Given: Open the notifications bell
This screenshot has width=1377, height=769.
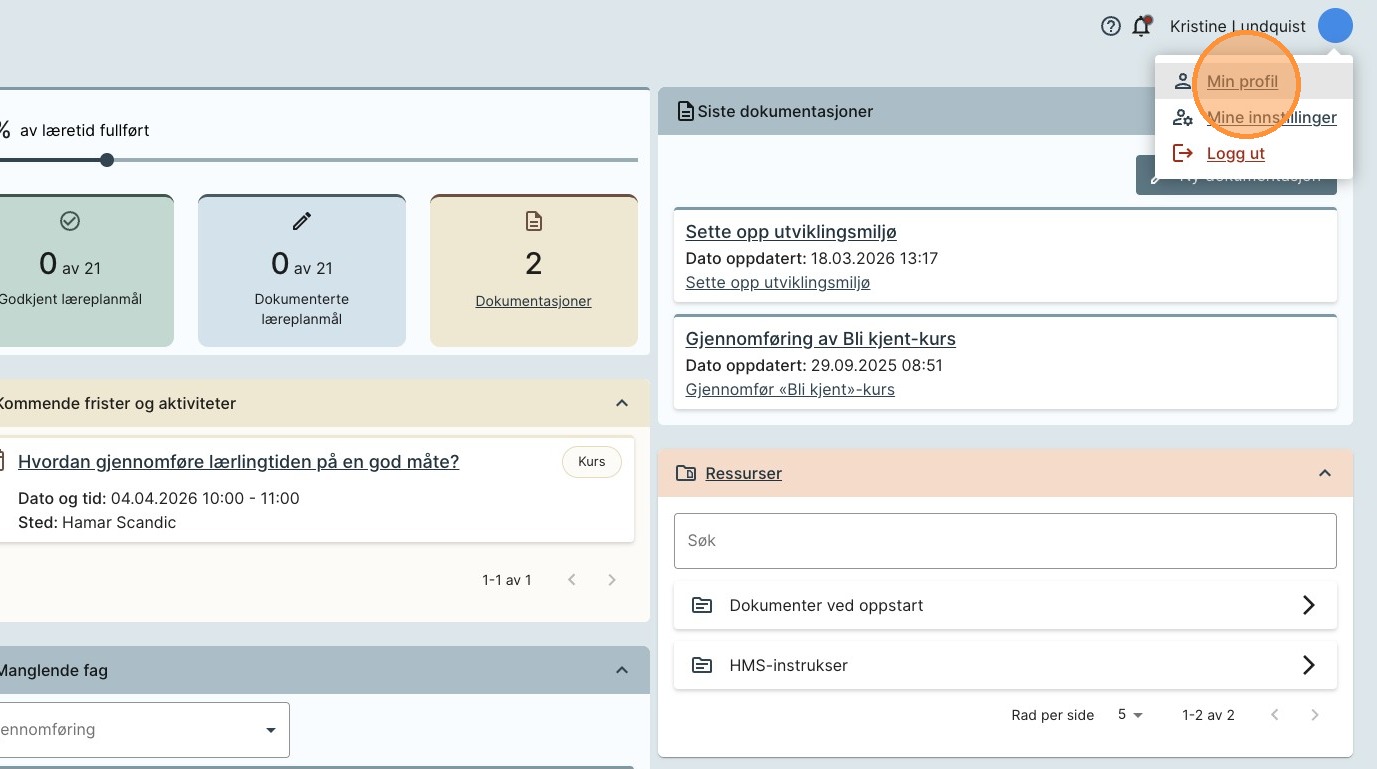Looking at the screenshot, I should click(x=1141, y=27).
